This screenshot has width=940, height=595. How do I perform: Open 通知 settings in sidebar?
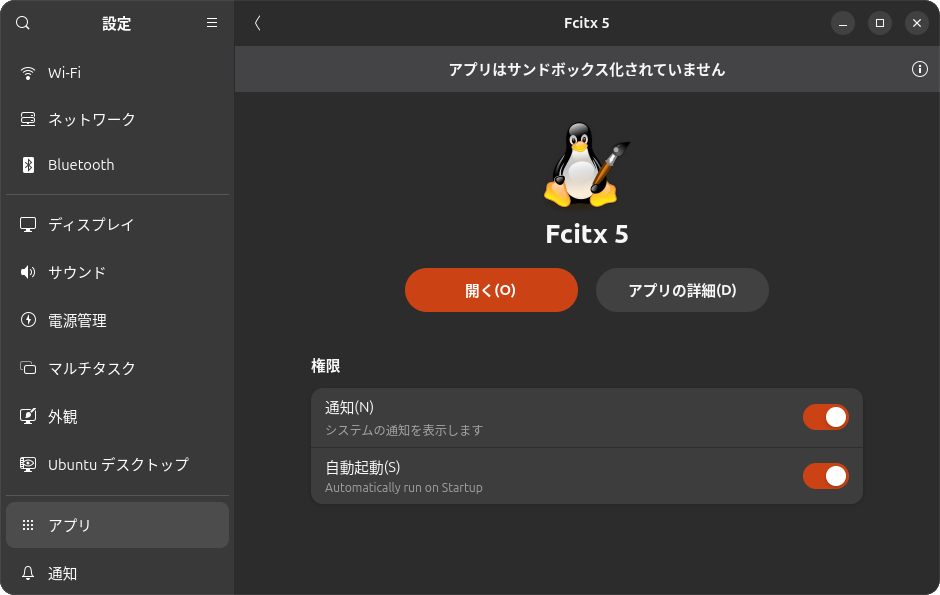point(118,573)
